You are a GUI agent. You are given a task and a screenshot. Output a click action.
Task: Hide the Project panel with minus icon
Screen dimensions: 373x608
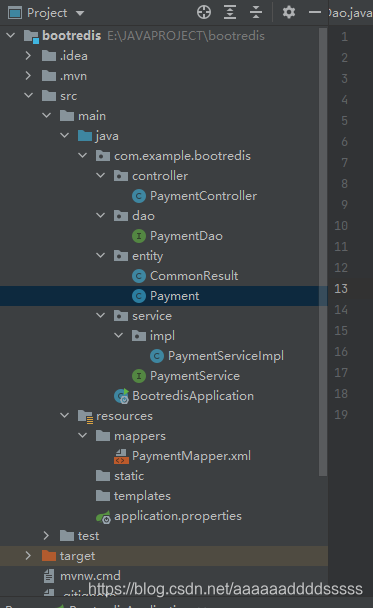[315, 12]
